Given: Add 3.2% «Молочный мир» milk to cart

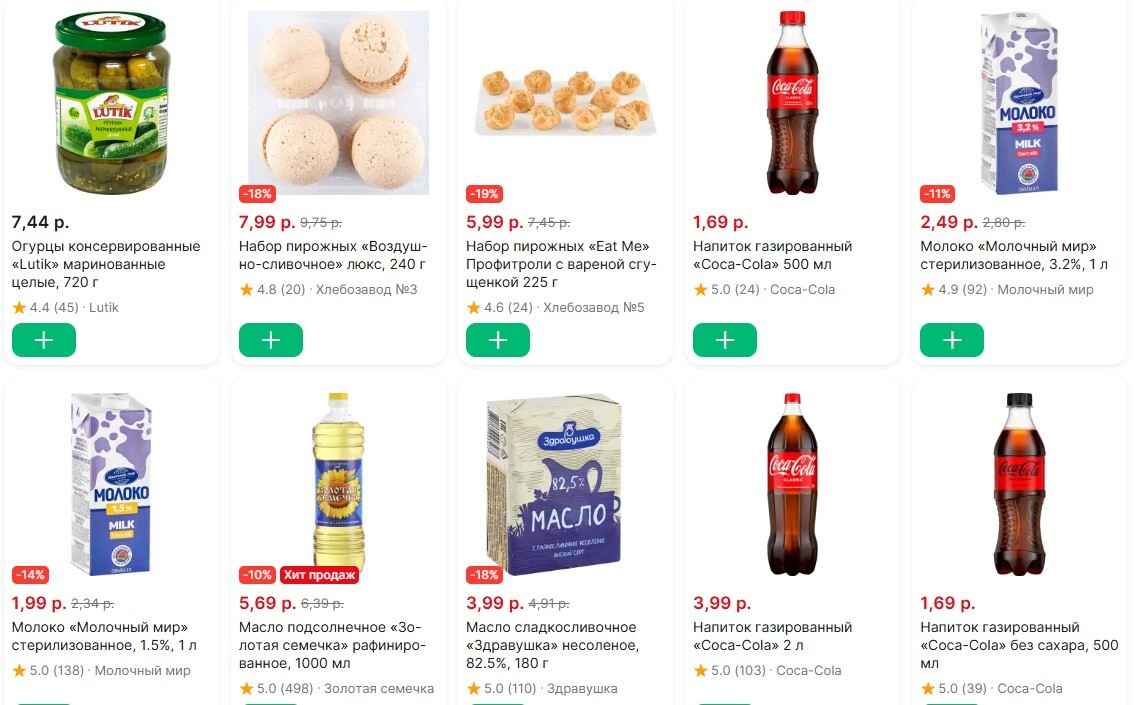Looking at the screenshot, I should pos(952,340).
